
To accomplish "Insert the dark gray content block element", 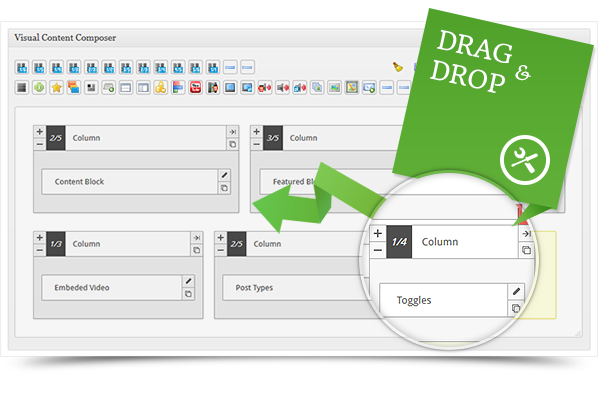I will pyautogui.click(x=22, y=88).
